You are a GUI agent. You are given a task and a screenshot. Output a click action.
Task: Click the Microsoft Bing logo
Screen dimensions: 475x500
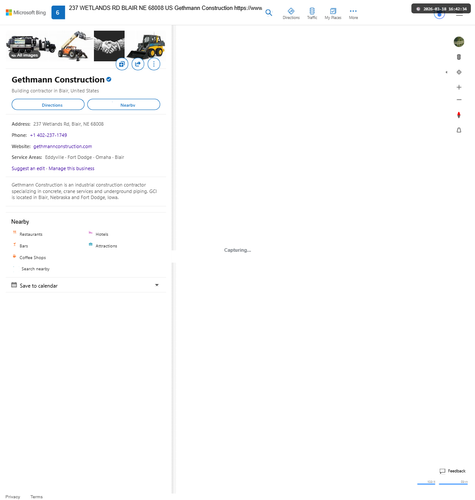point(26,12)
